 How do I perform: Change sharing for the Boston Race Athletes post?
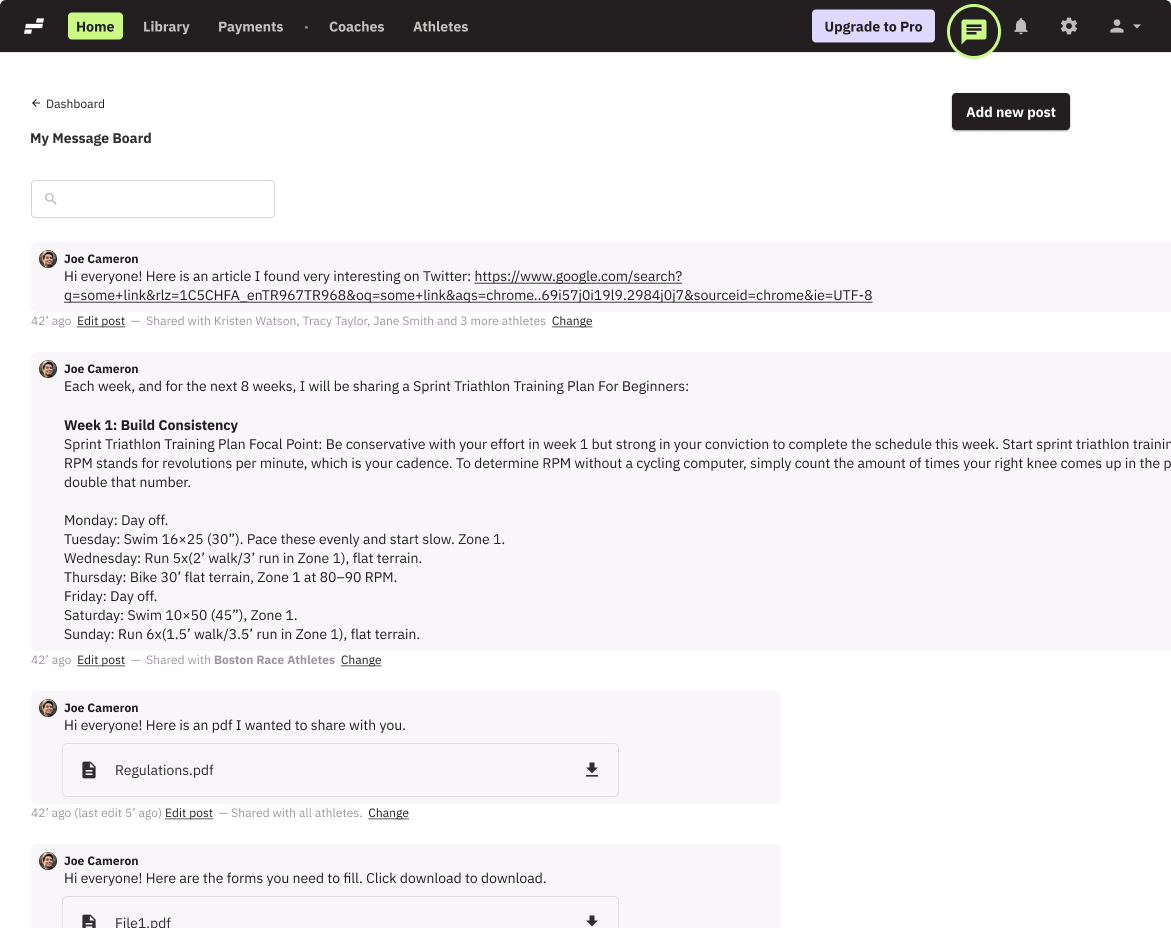tap(360, 660)
